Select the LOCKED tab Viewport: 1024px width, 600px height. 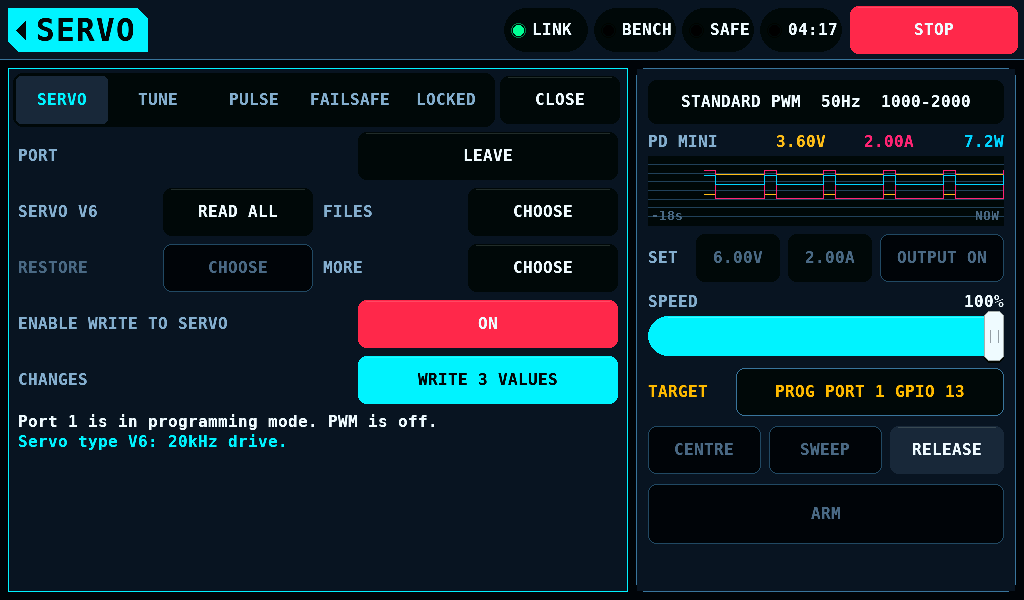coord(446,100)
